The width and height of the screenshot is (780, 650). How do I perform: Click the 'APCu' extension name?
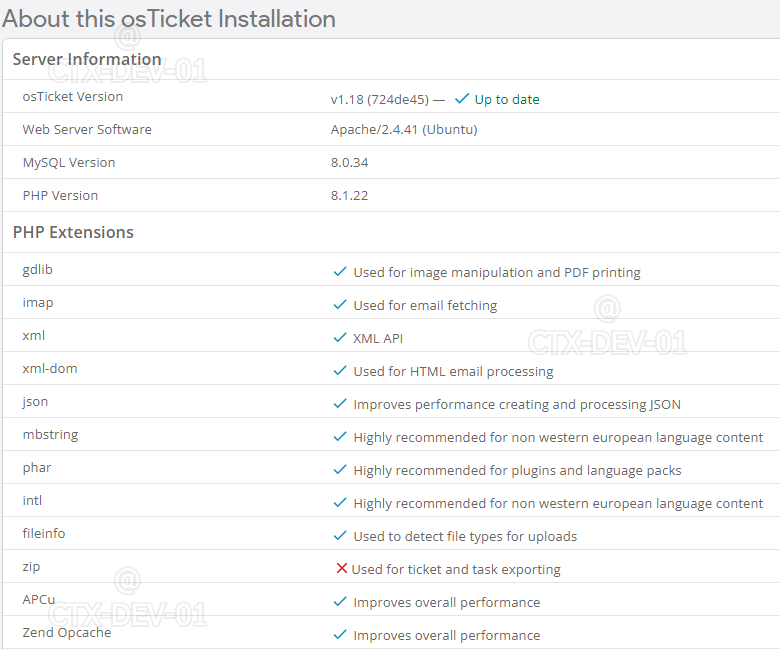[x=38, y=600]
